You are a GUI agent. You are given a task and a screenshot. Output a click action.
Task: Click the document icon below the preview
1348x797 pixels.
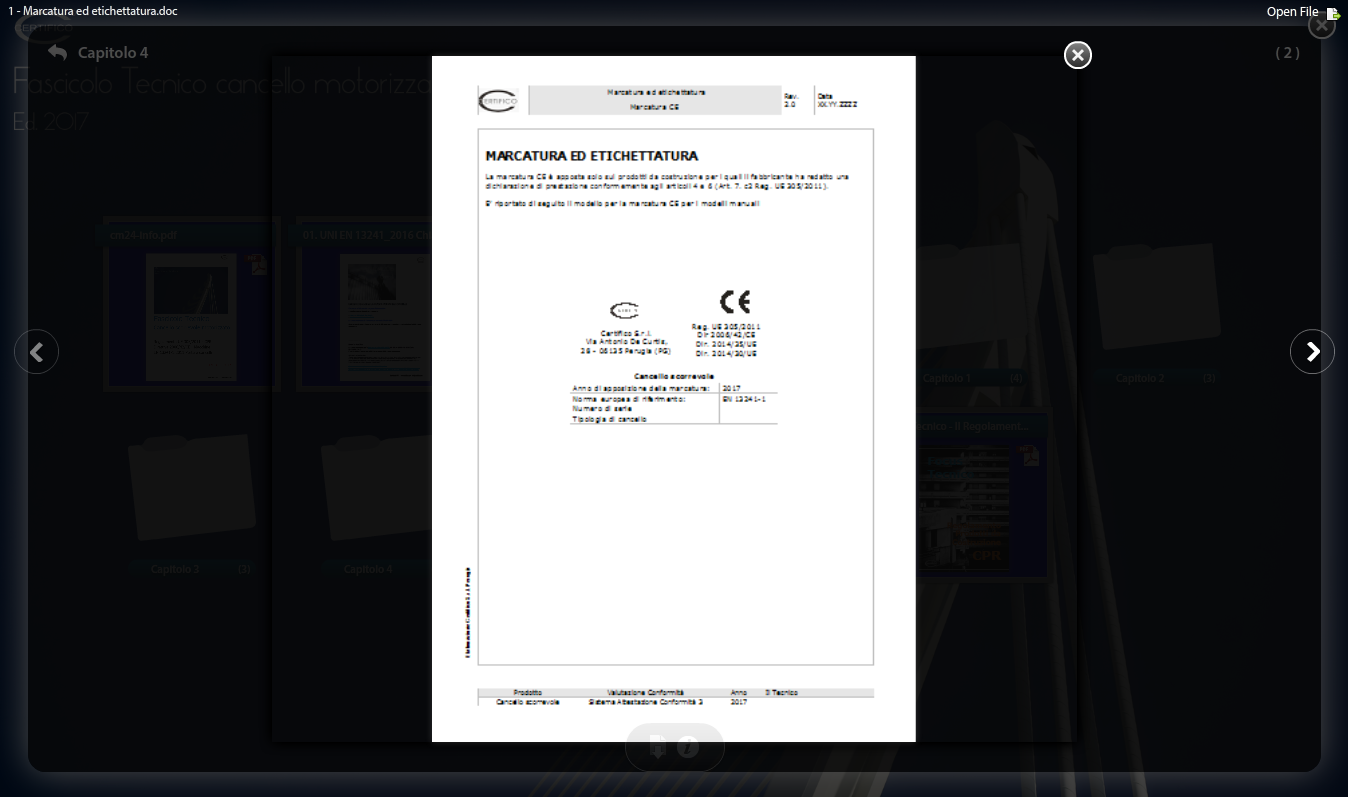point(657,746)
